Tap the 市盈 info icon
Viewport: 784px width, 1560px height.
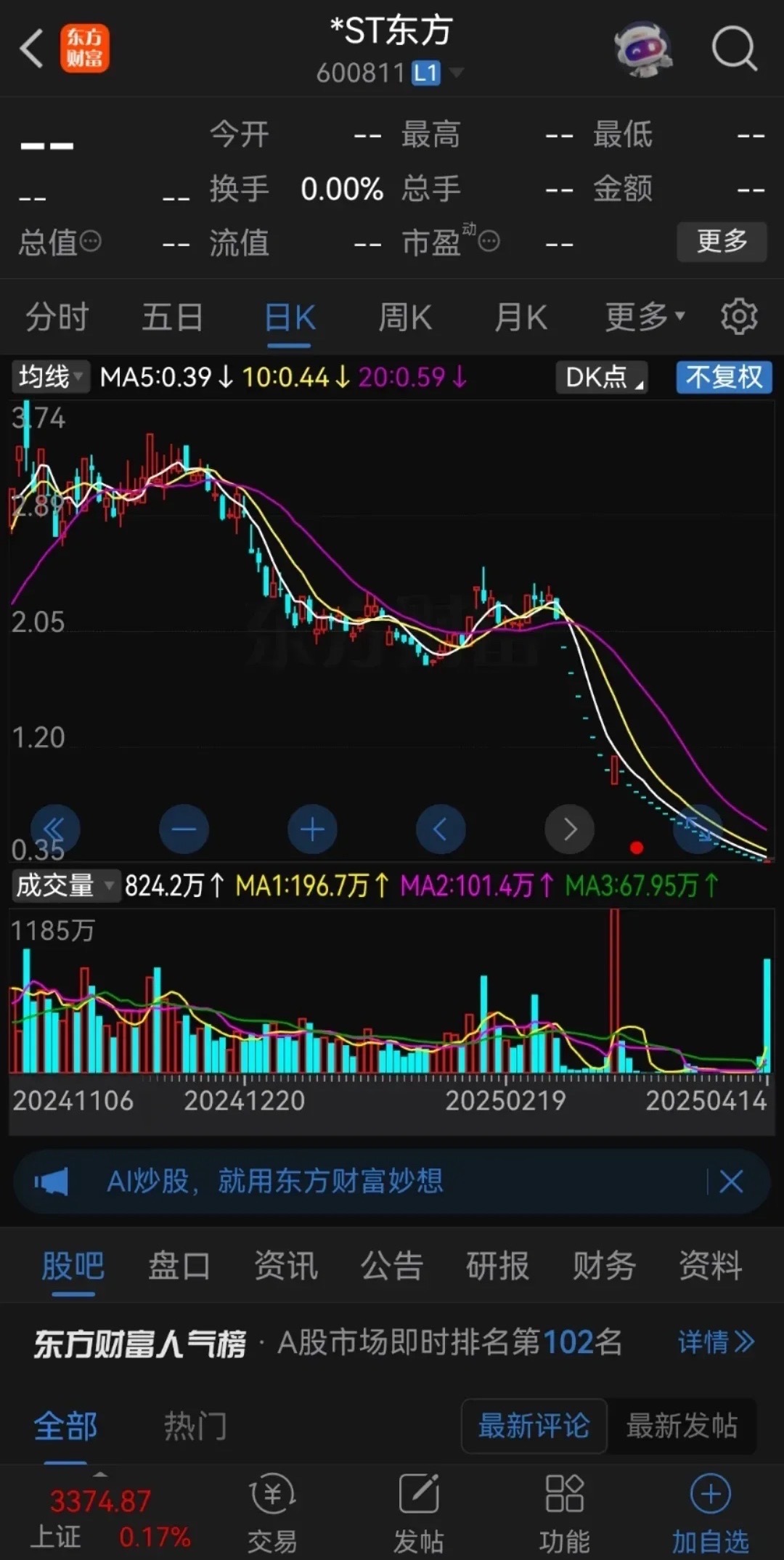click(x=489, y=241)
